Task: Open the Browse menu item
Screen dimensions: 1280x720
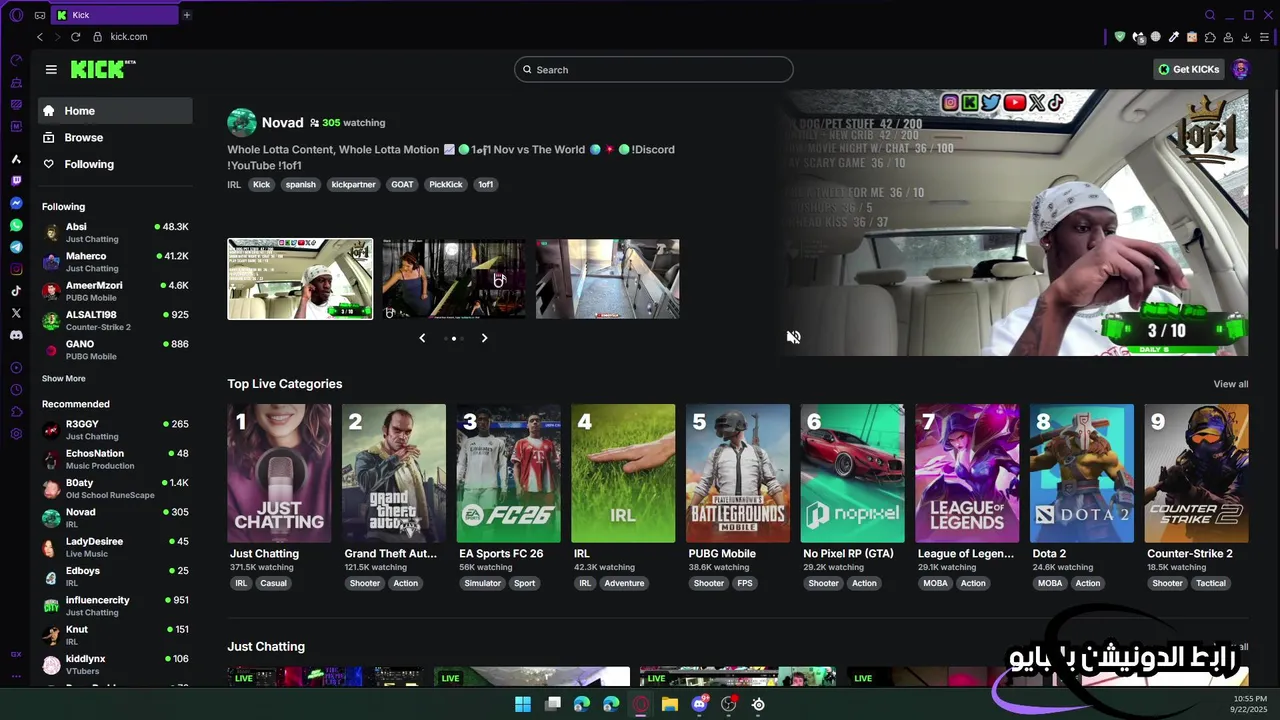Action: tap(115, 138)
